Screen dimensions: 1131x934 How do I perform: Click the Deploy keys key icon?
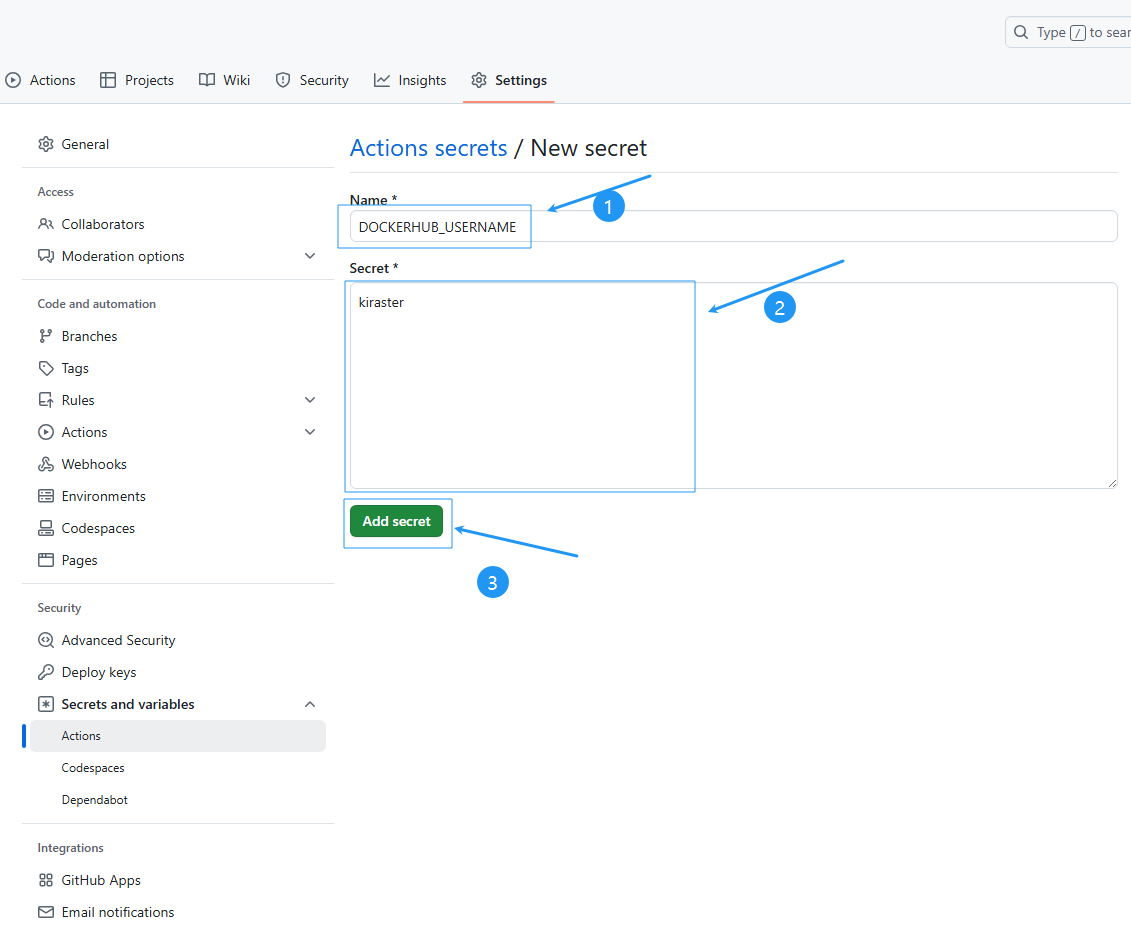[x=45, y=672]
